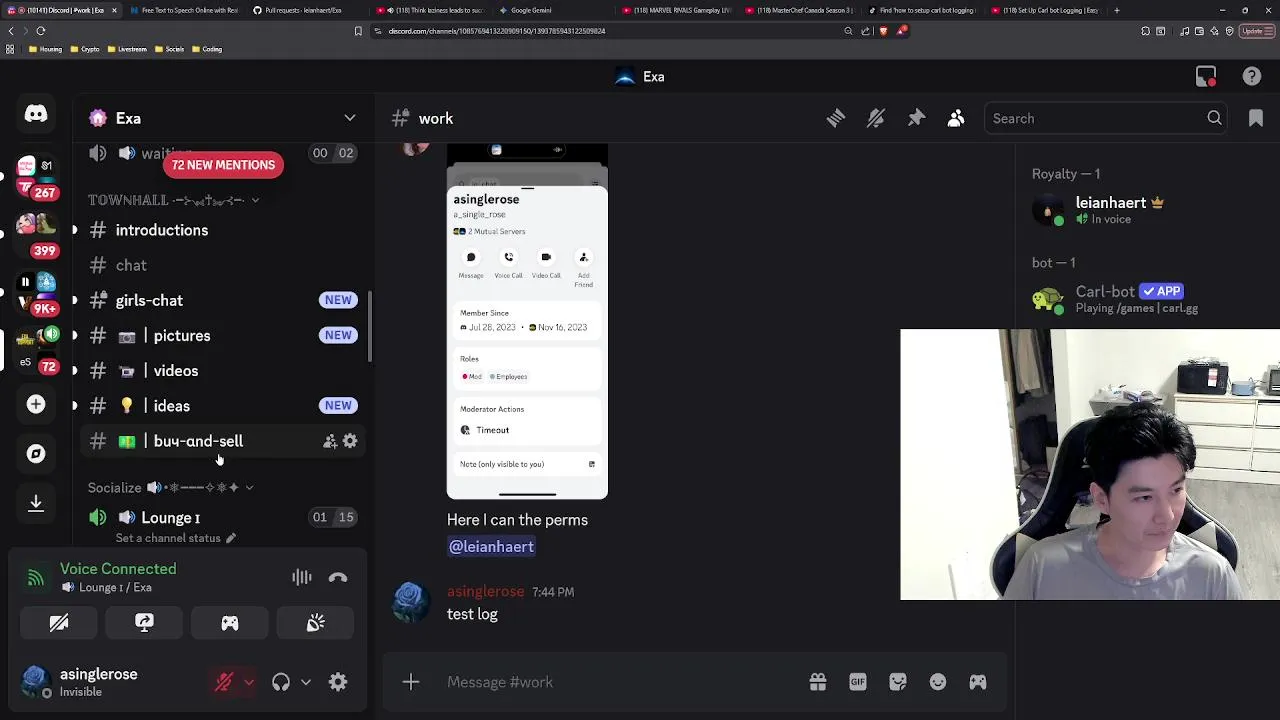Image resolution: width=1280 pixels, height=720 pixels.
Task: Open apps launcher controller icon in message bar
Action: (978, 682)
